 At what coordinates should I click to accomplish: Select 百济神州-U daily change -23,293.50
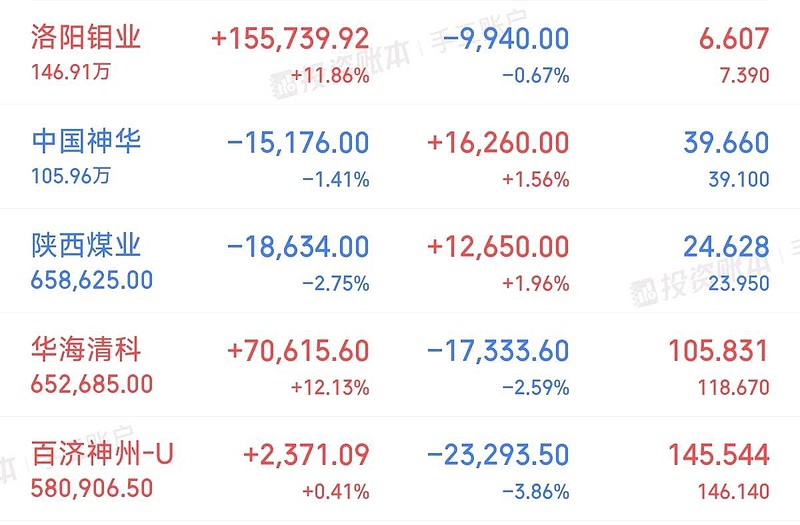click(498, 455)
